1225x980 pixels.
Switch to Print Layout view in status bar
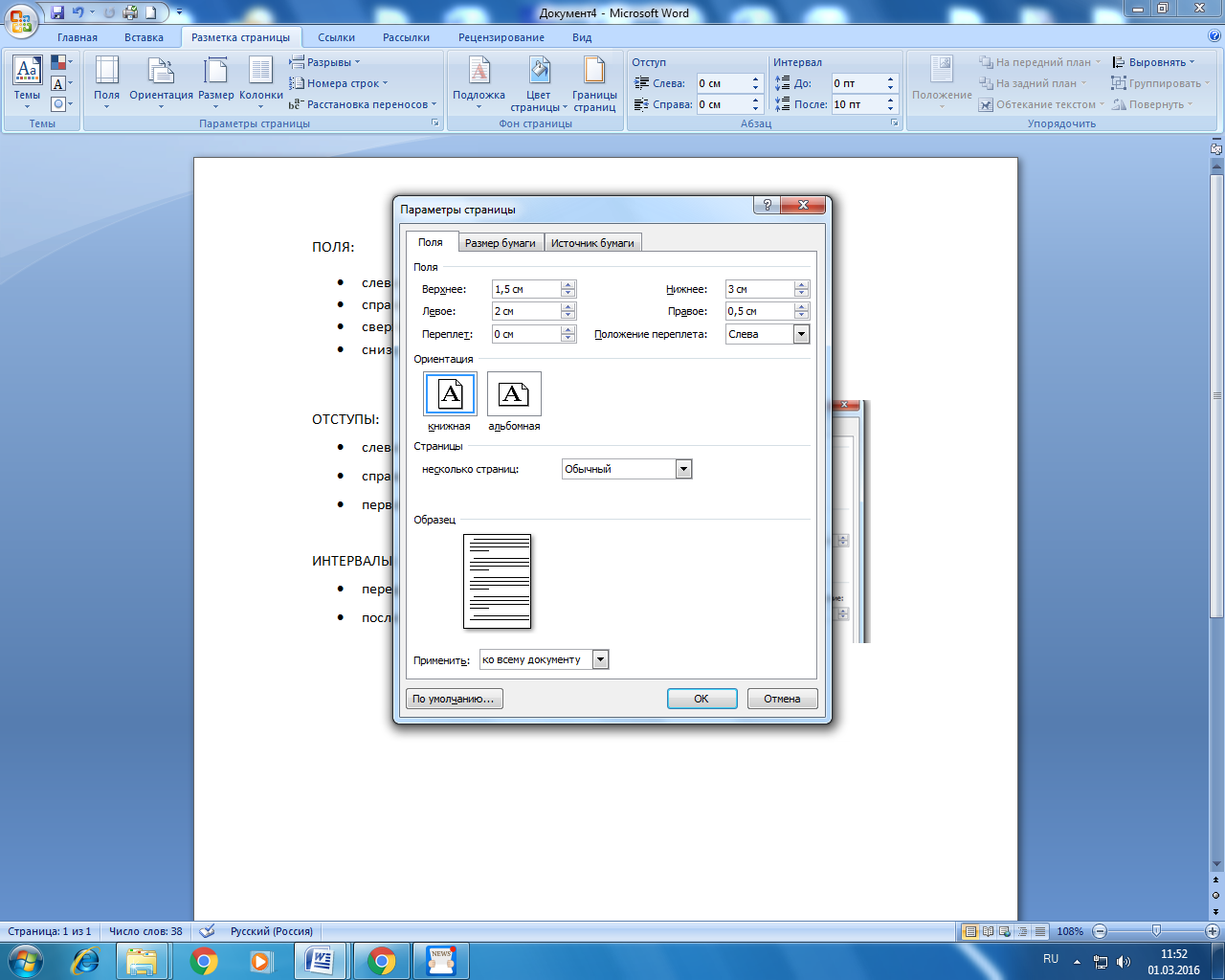coord(970,931)
